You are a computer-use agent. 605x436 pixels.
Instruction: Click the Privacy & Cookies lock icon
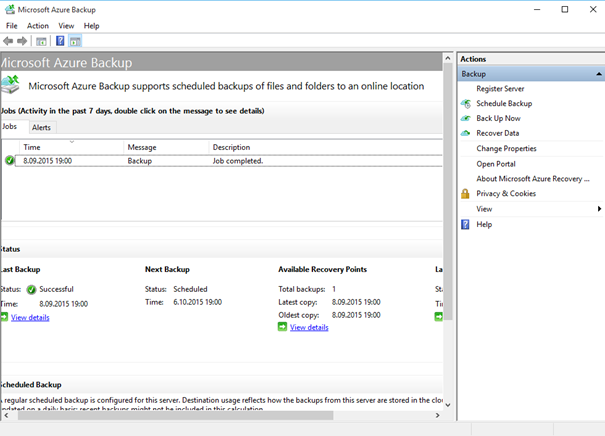click(x=466, y=193)
